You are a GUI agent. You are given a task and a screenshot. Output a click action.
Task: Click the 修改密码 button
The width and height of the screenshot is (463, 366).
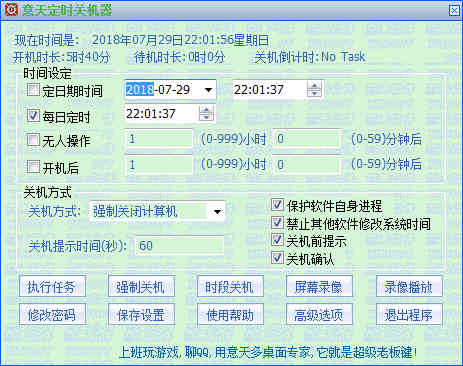[52, 314]
